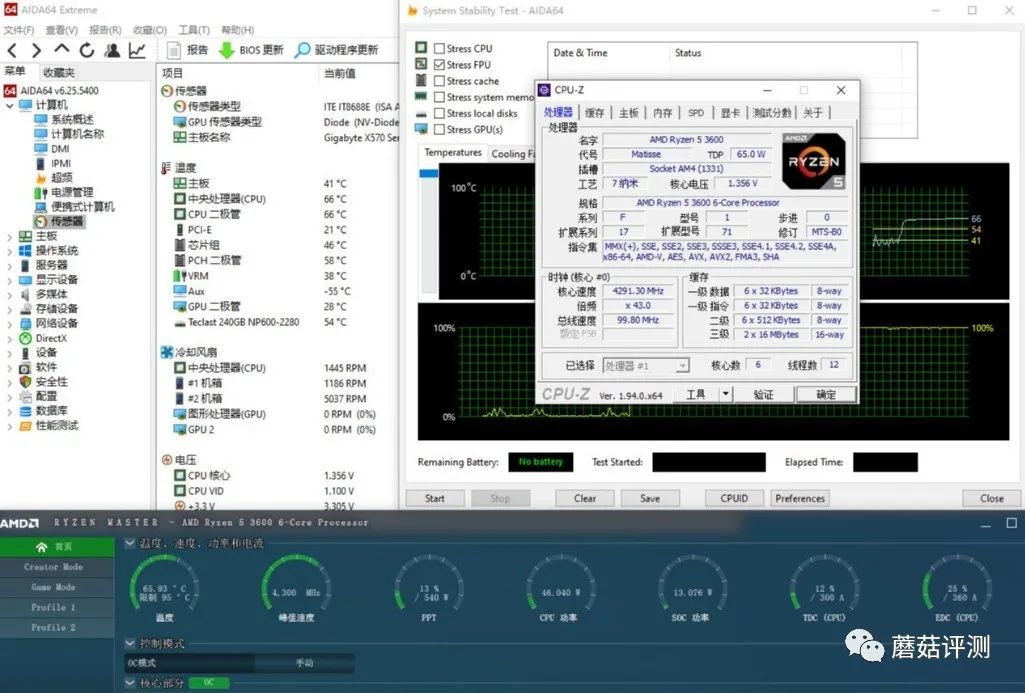The width and height of the screenshot is (1025, 693).
Task: Select Profile 1 in Ryzen Master
Action: (x=57, y=607)
